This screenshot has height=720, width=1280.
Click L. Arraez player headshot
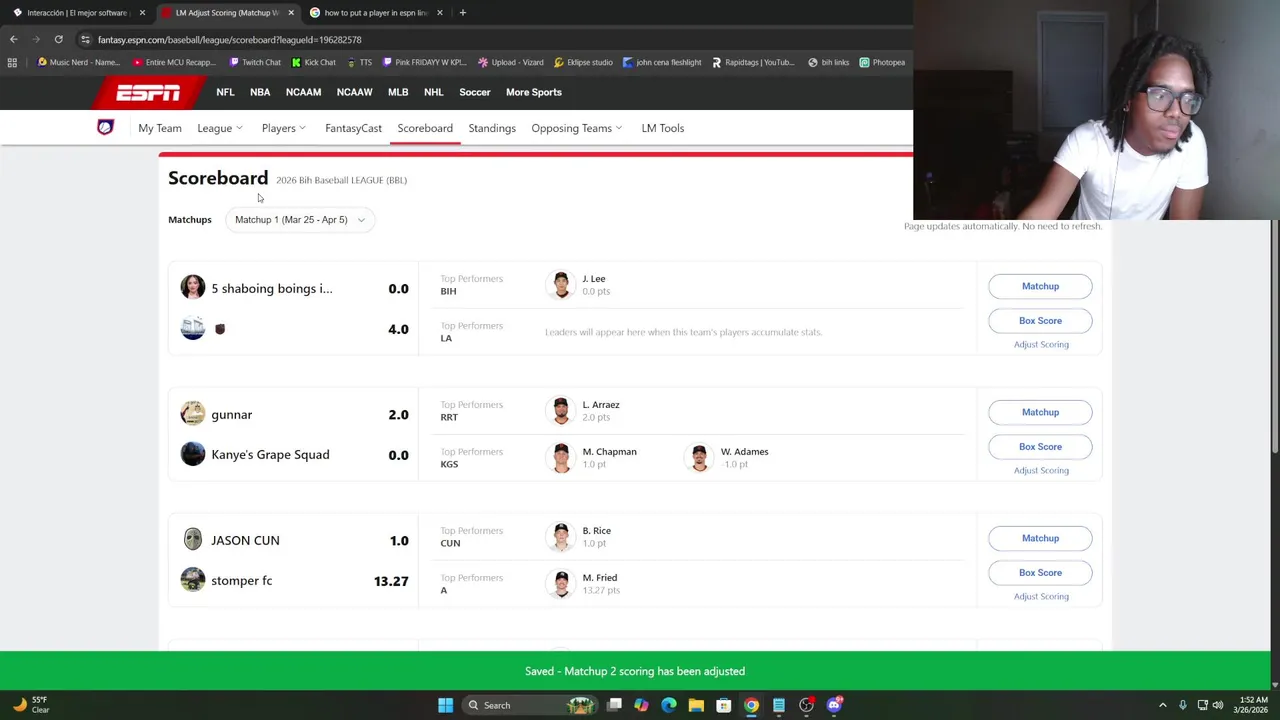coord(561,411)
